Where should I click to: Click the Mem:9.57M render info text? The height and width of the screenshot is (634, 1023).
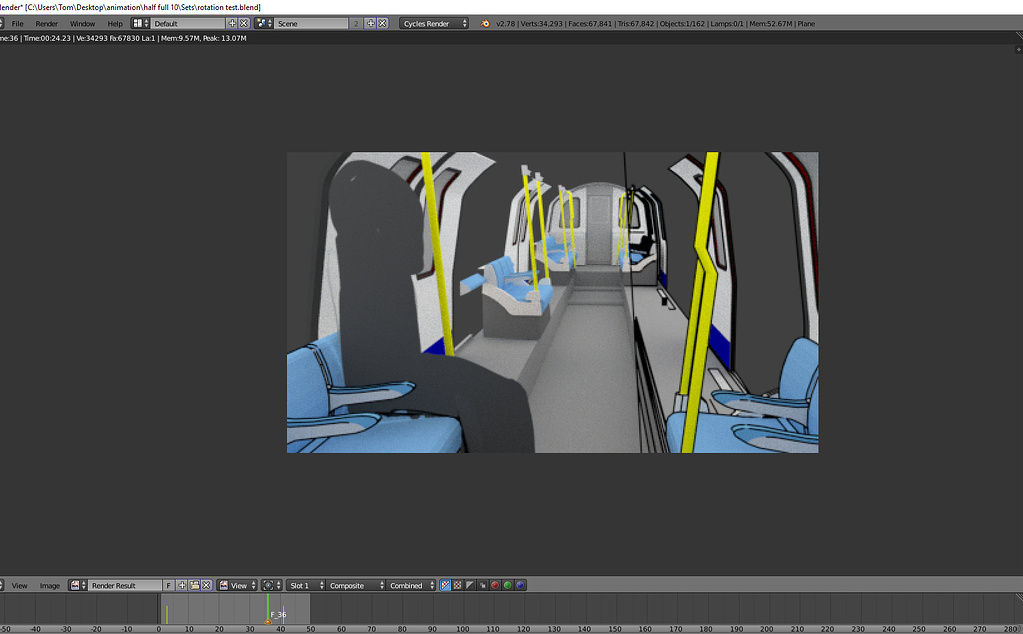[180, 38]
